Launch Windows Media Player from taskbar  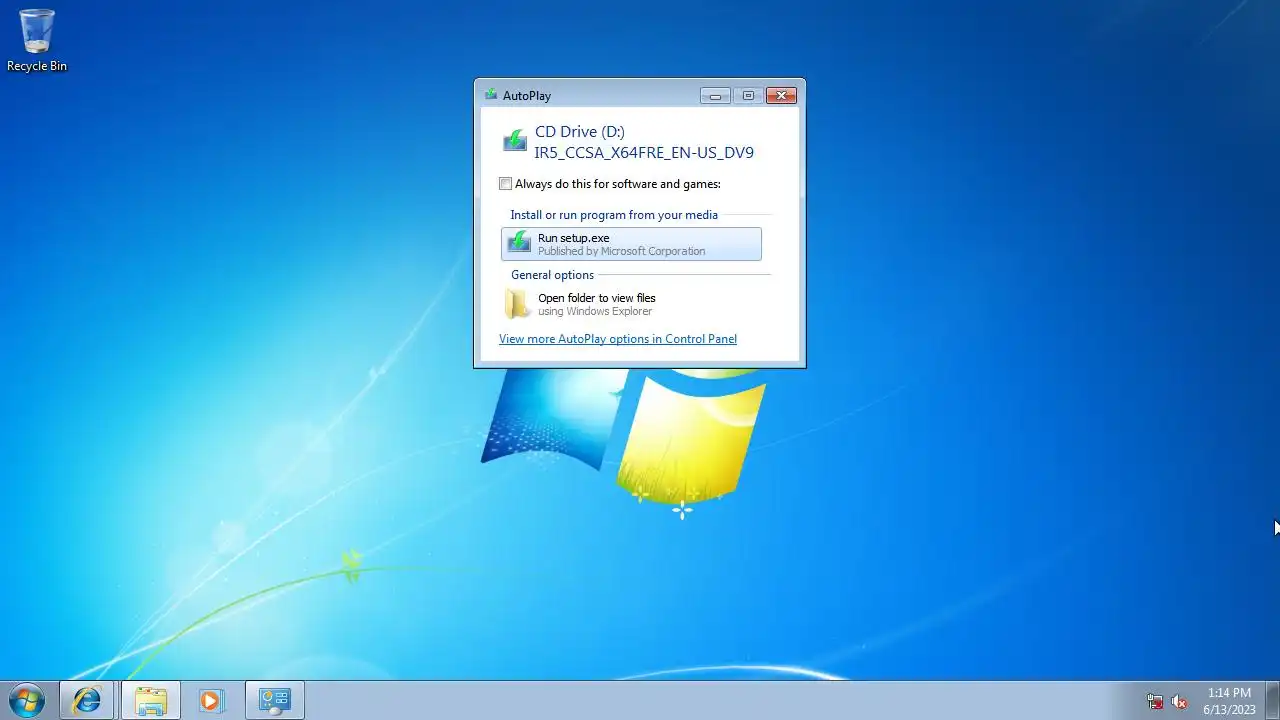(x=210, y=700)
